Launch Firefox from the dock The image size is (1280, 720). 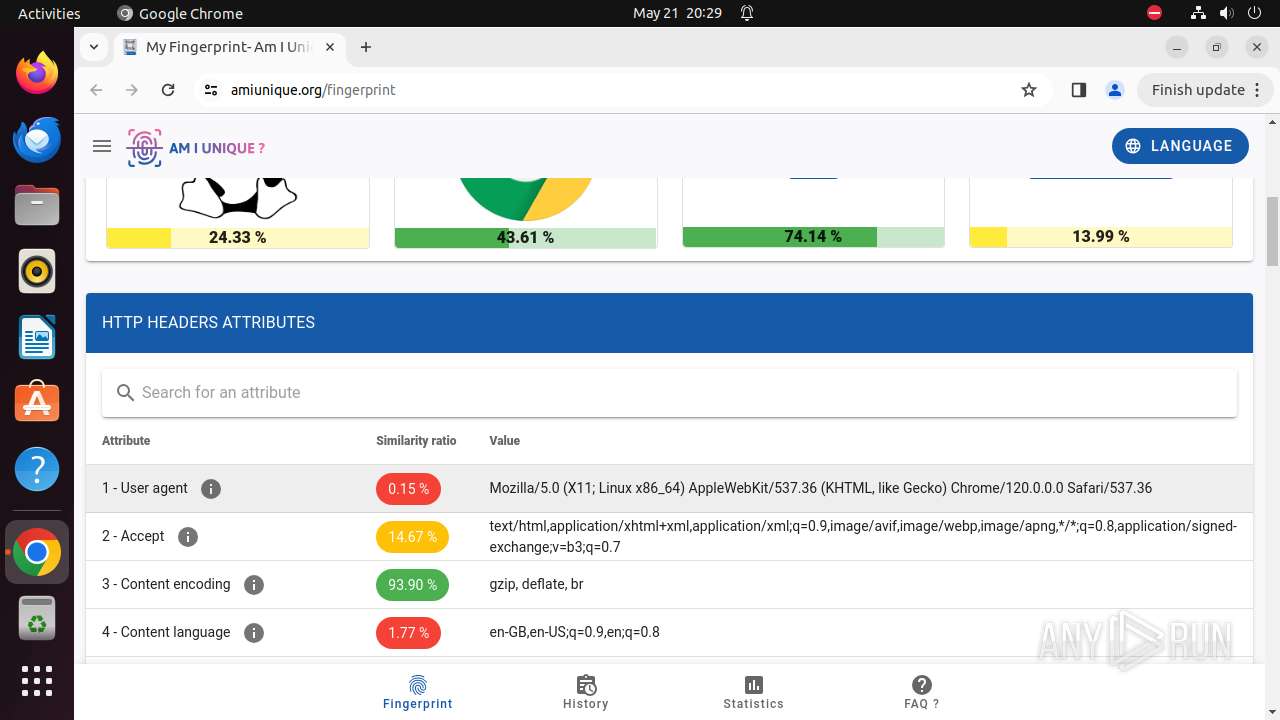[37, 73]
